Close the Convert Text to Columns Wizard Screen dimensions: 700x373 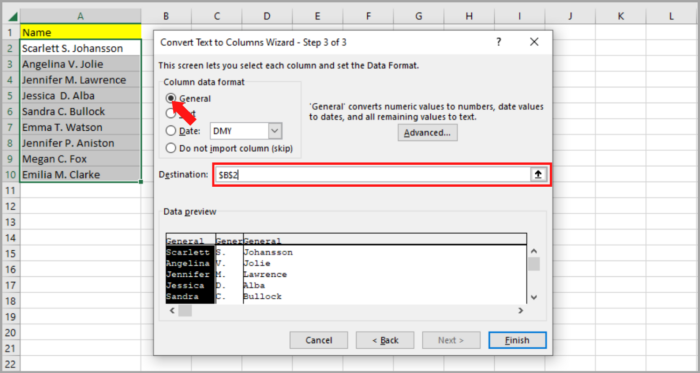point(534,42)
